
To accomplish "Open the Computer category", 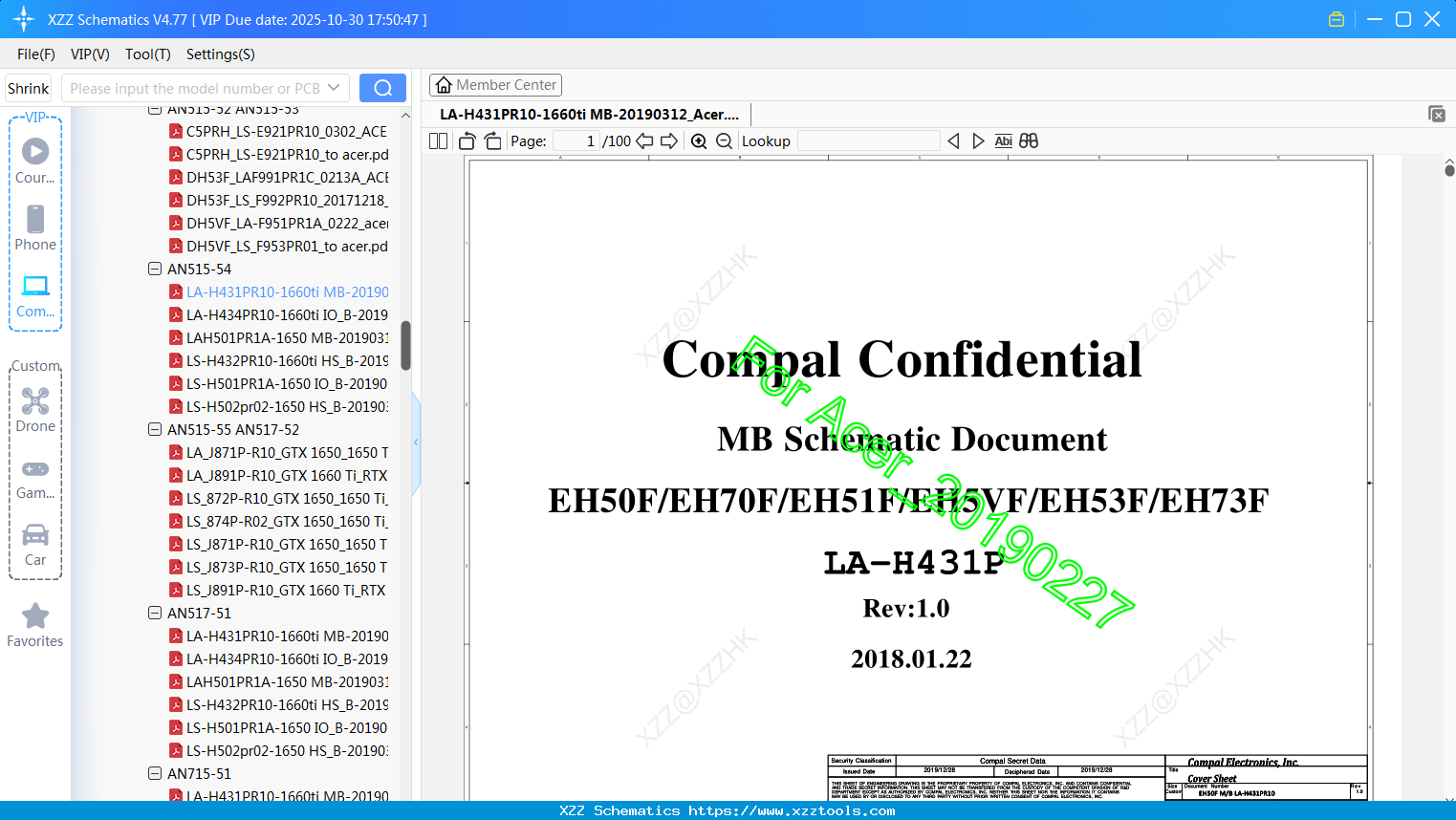I will click(35, 295).
